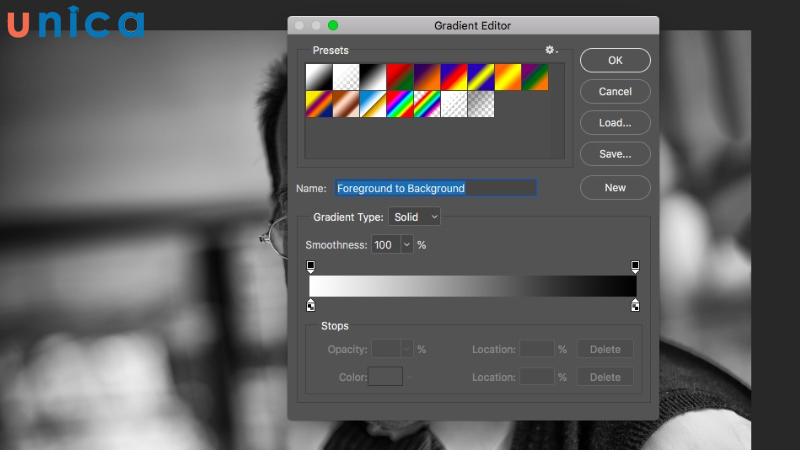Open the Presets gear menu
This screenshot has width=800, height=450.
(x=551, y=50)
